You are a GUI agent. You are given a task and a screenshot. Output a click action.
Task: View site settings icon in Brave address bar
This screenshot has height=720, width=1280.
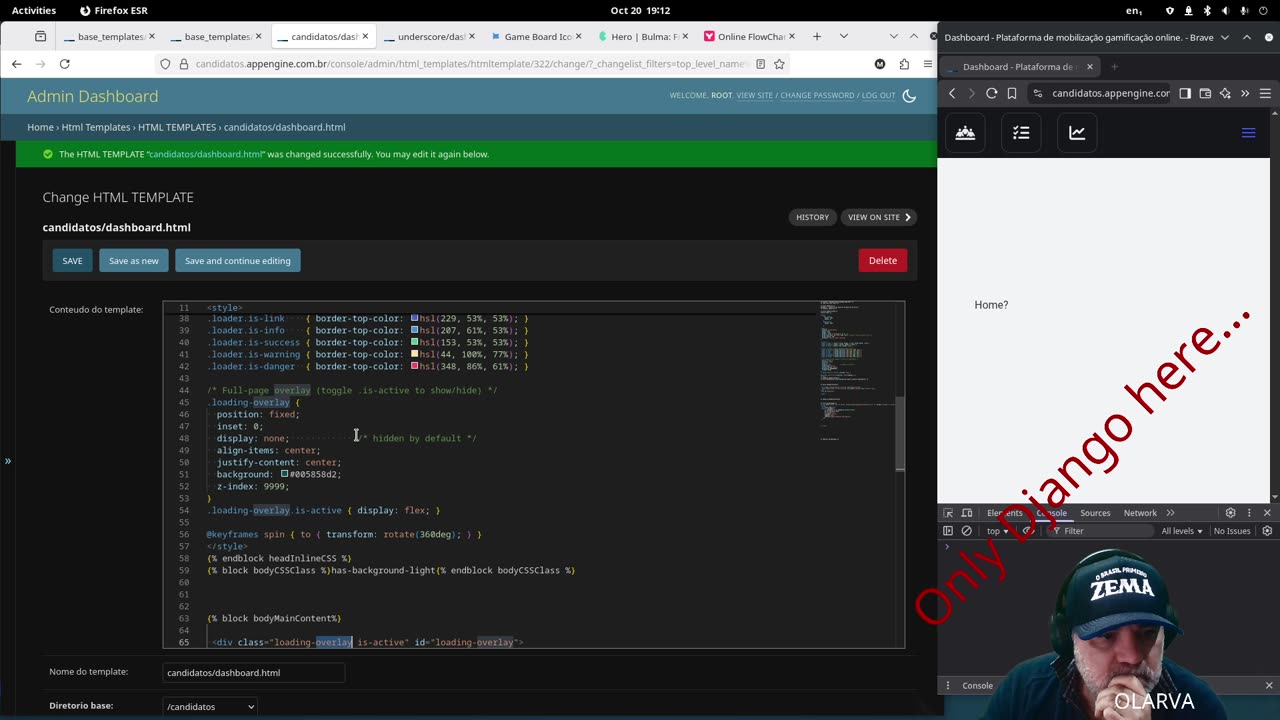1038,93
